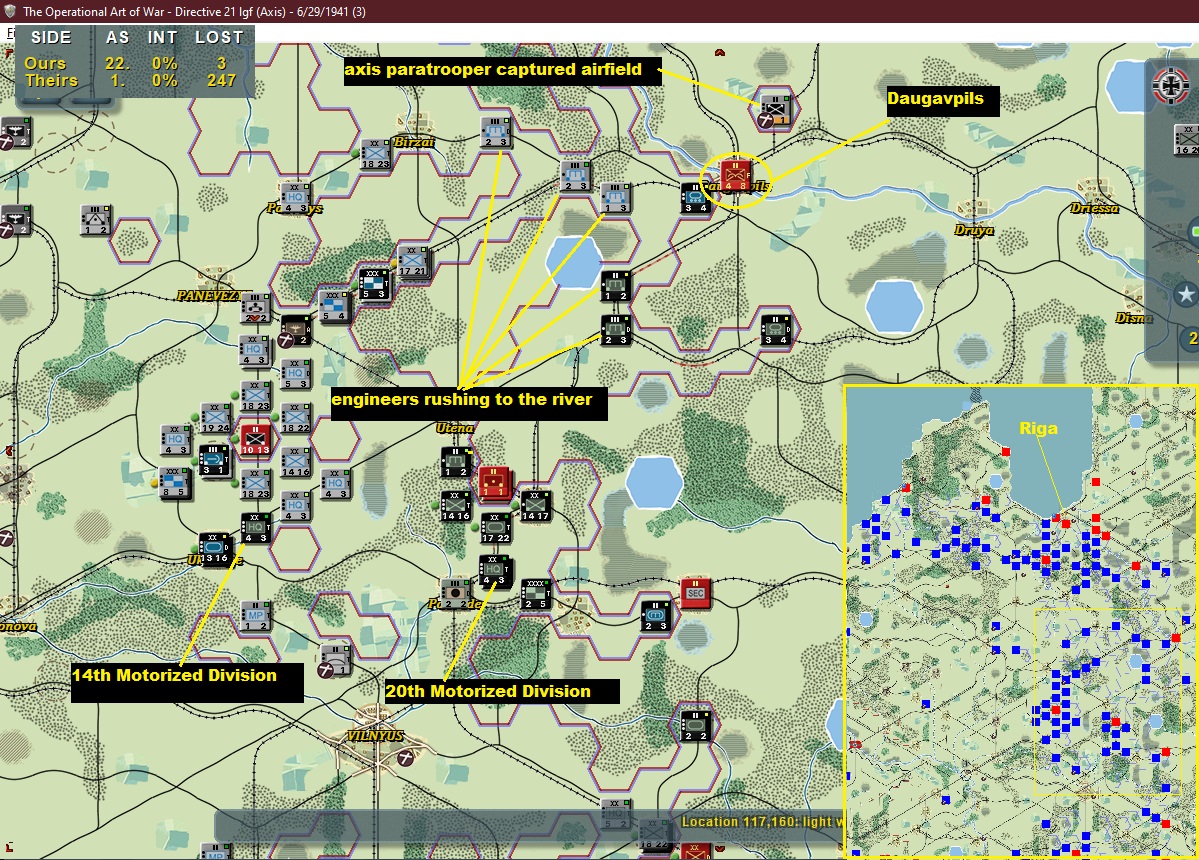The width and height of the screenshot is (1199, 860).
Task: Select the infantry division stack 17-21
Action: 413,261
